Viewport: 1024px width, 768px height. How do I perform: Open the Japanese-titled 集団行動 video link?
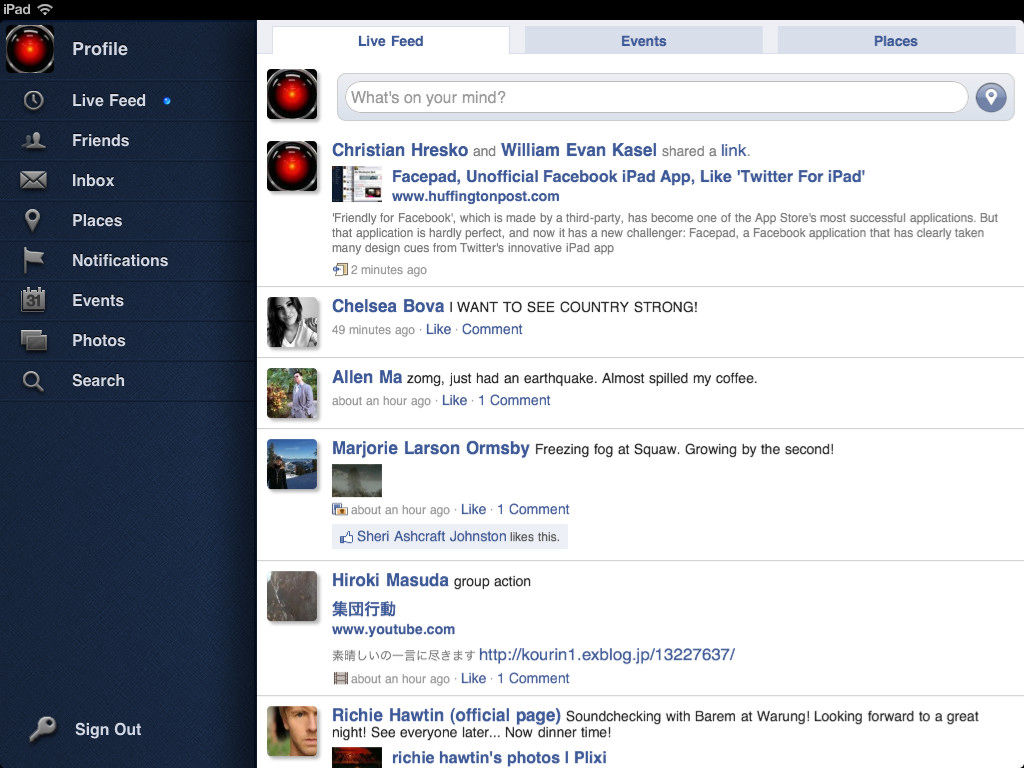pyautogui.click(x=363, y=609)
